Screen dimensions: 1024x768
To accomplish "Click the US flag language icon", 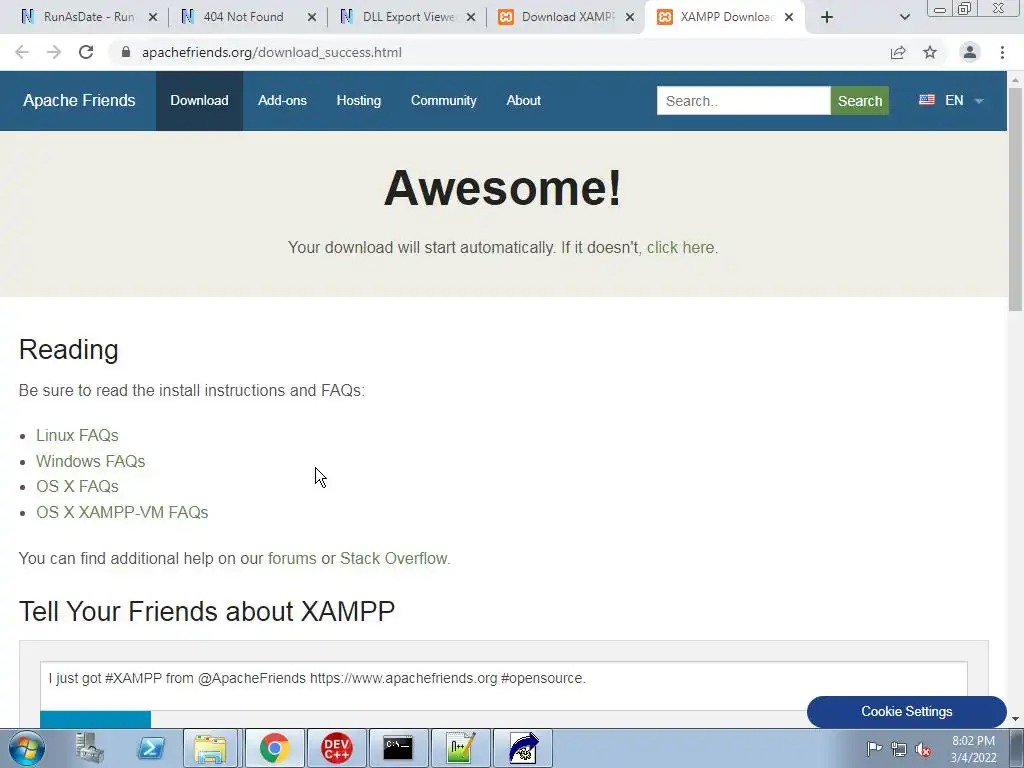I will pos(927,100).
